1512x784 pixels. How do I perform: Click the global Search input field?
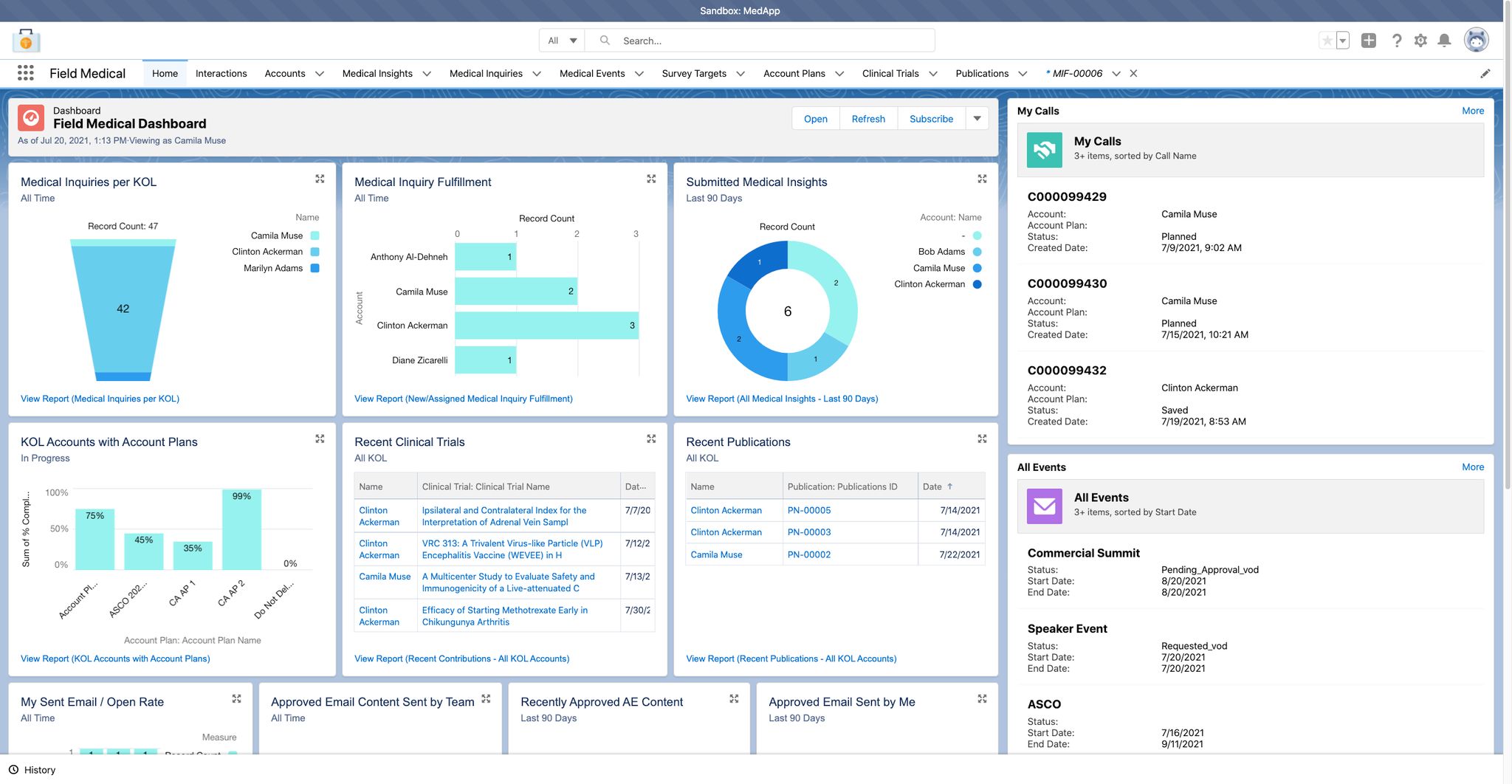click(760, 41)
